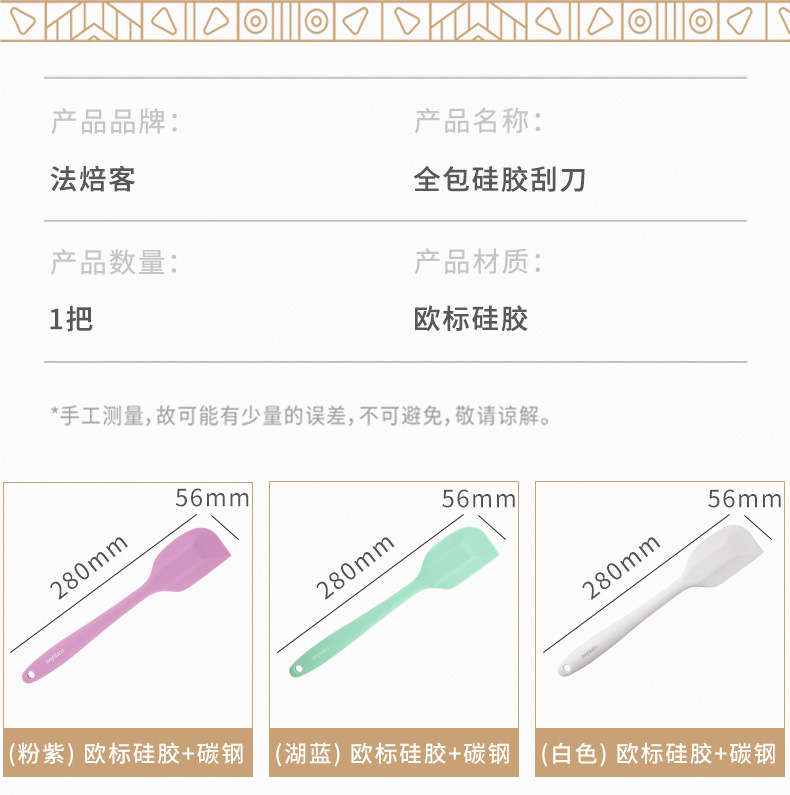Screen dimensions: 790x795
Task: Click the quantity value 1把
Action: tap(71, 319)
